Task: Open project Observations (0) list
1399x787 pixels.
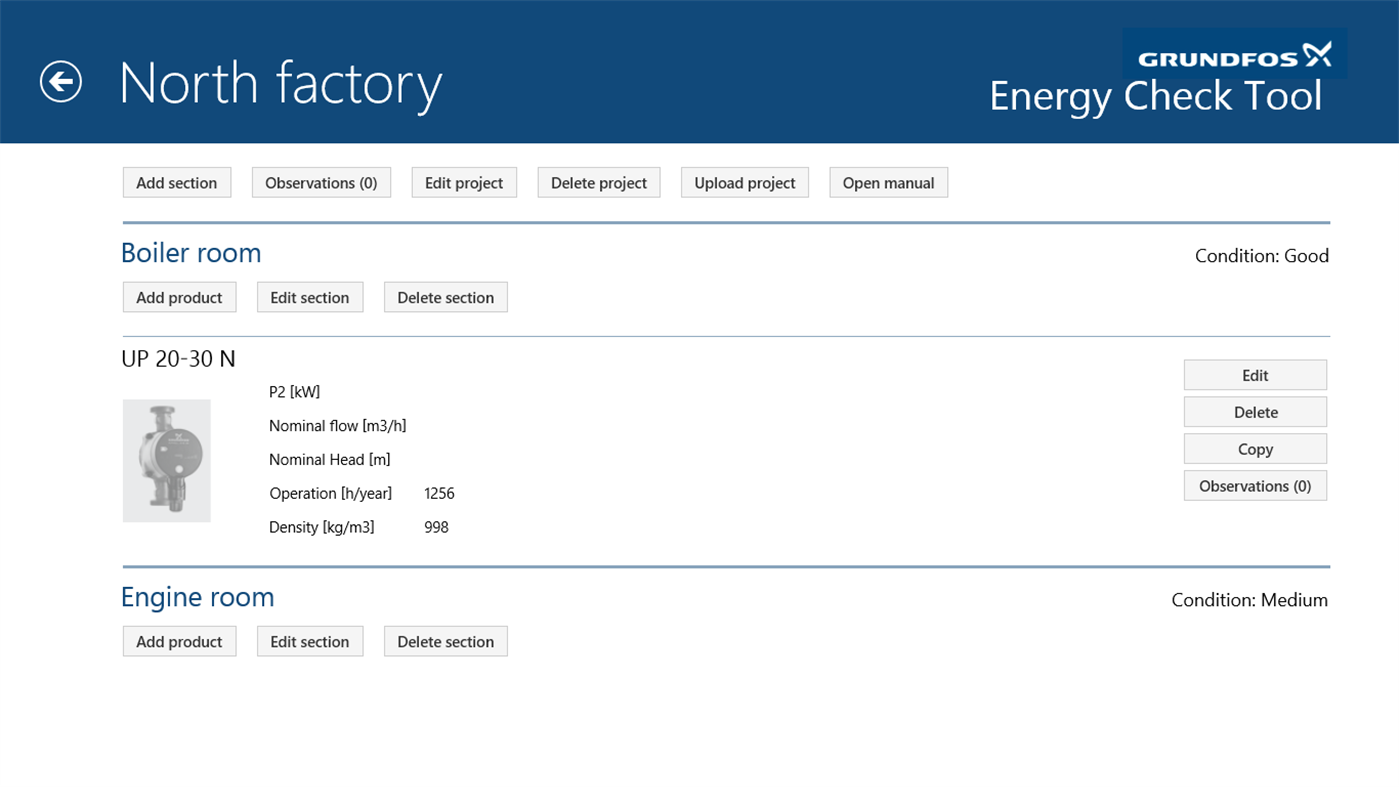Action: click(x=321, y=182)
